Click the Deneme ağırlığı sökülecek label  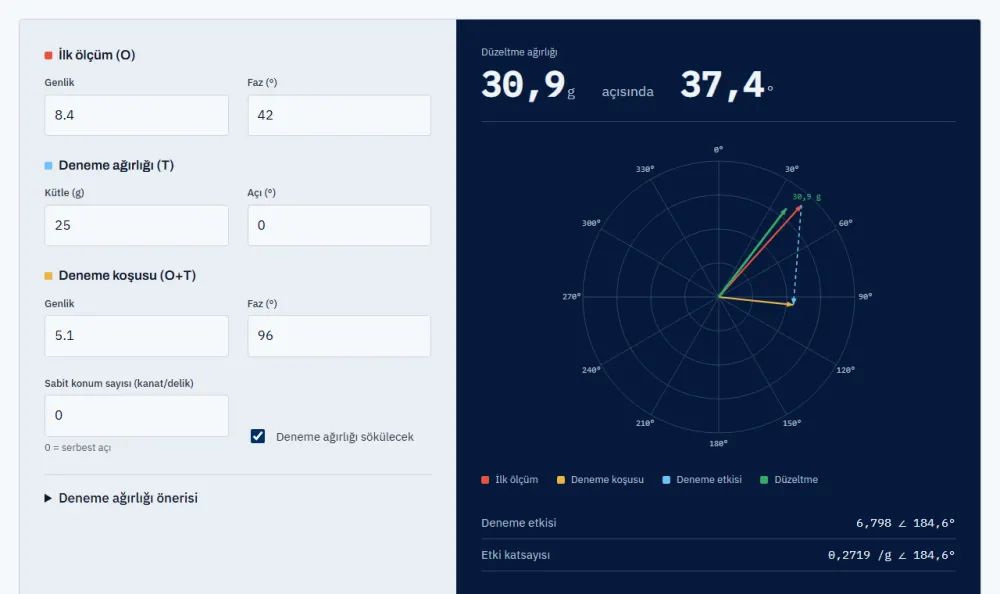[345, 437]
